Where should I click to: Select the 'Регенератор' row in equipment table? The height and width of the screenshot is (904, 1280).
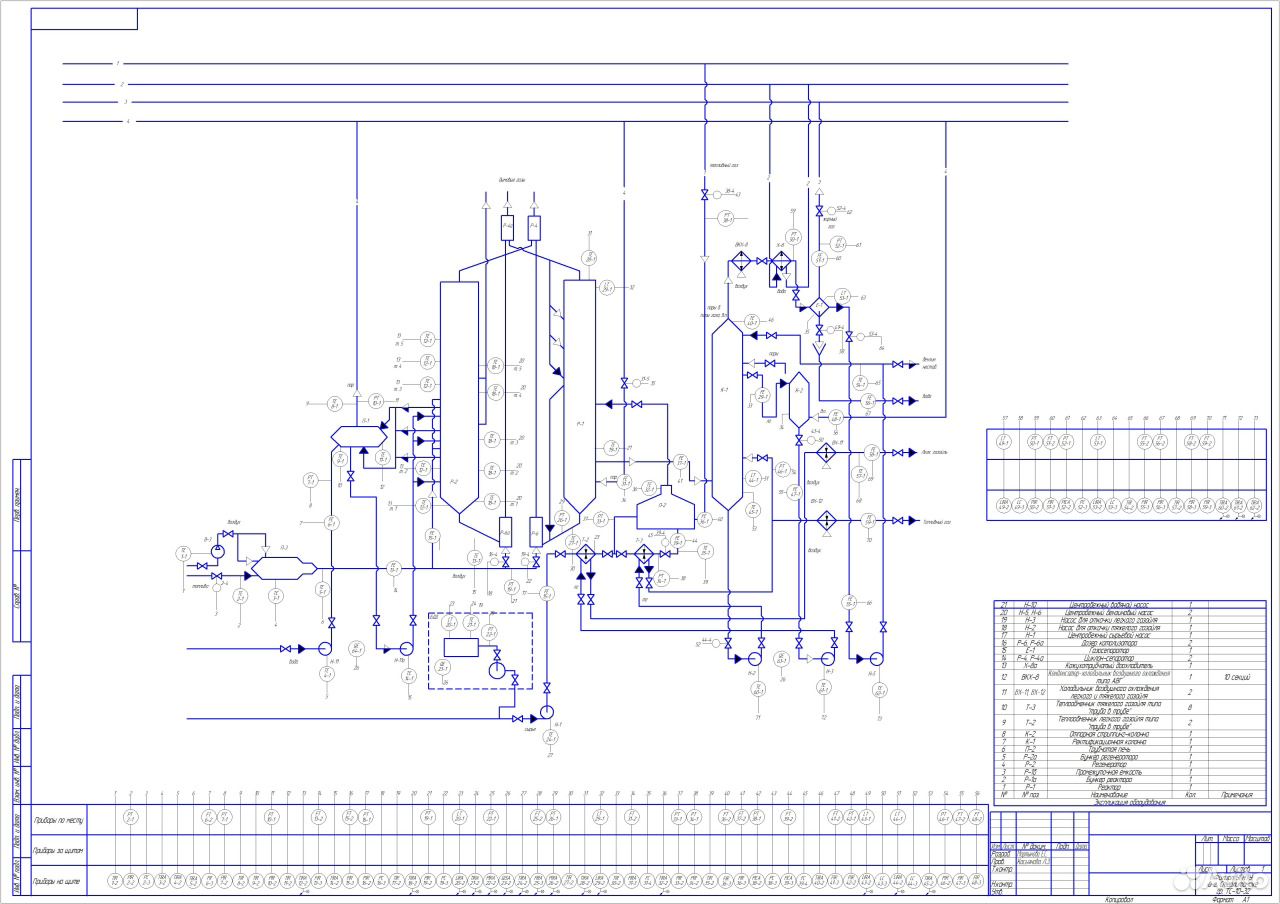pos(1130,764)
